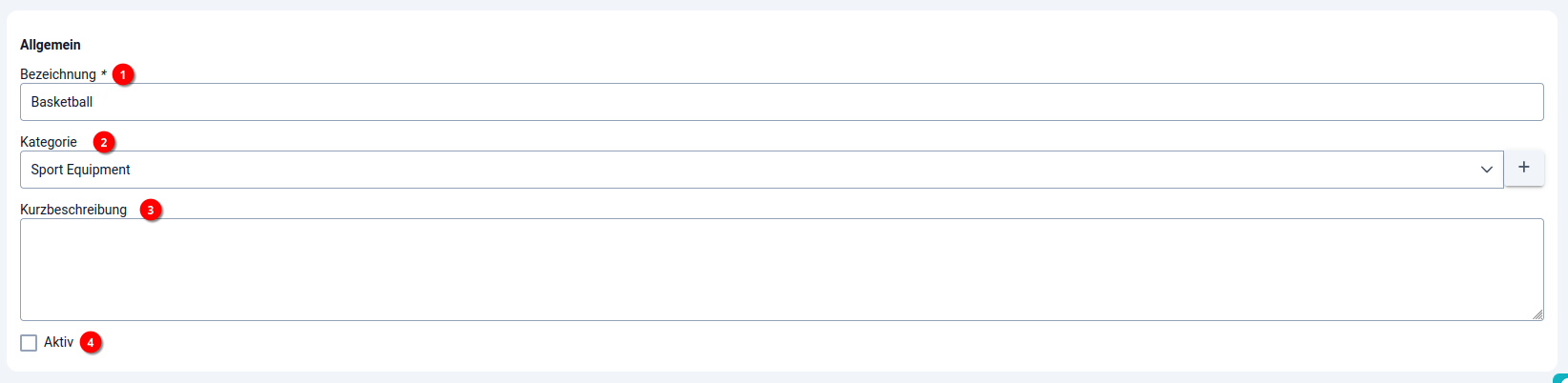Click the Allgemein section heading
The width and height of the screenshot is (1568, 383).
click(51, 45)
